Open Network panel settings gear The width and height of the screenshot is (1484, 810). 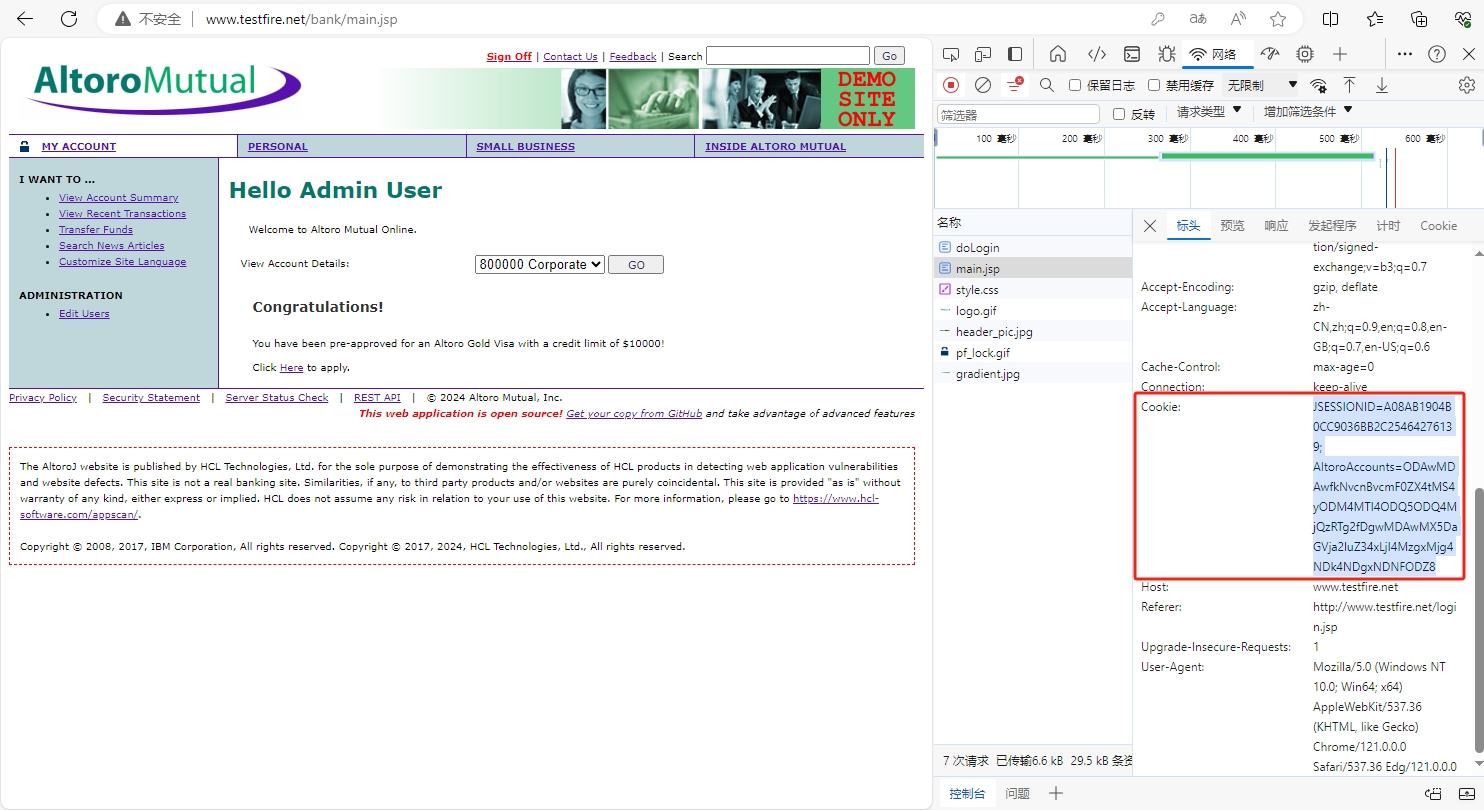point(1467,85)
